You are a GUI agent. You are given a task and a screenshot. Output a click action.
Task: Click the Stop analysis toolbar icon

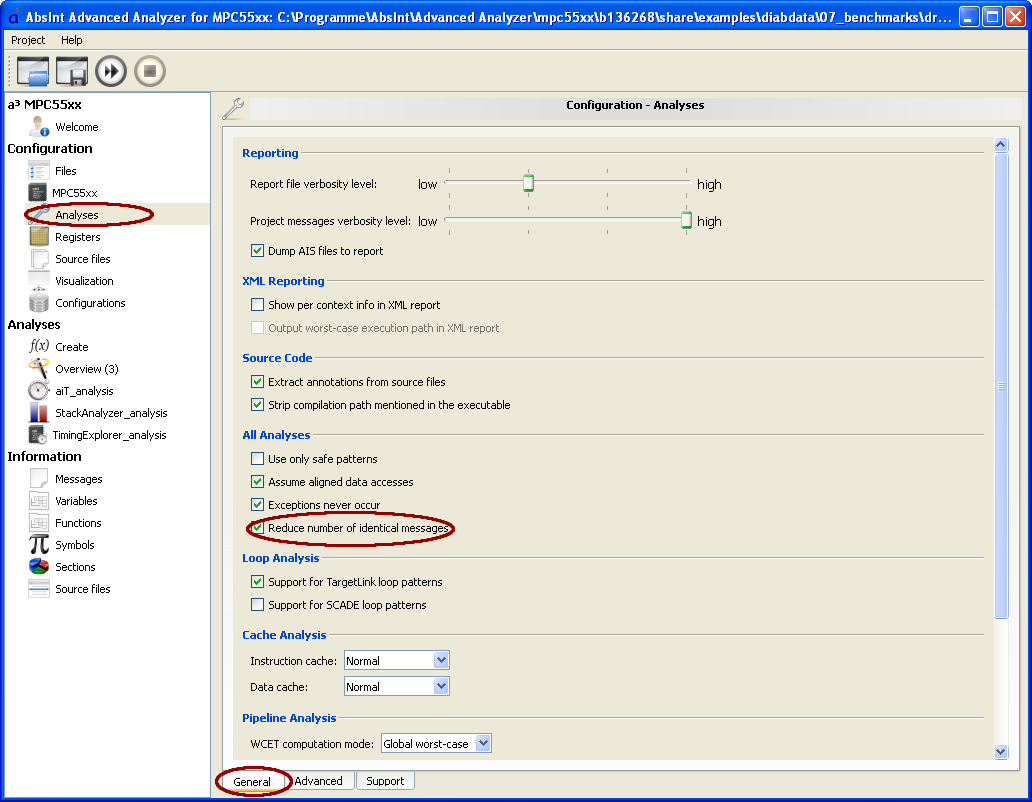click(150, 71)
